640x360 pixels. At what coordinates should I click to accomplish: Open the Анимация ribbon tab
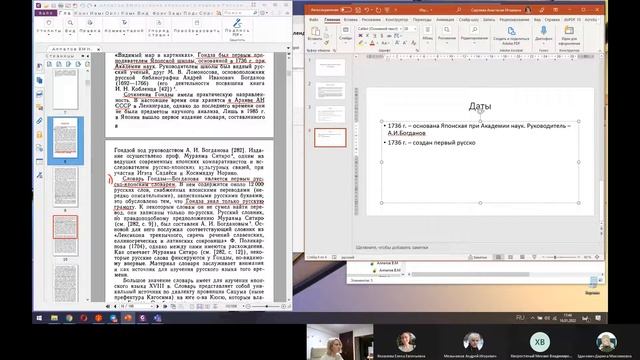tap(445, 20)
